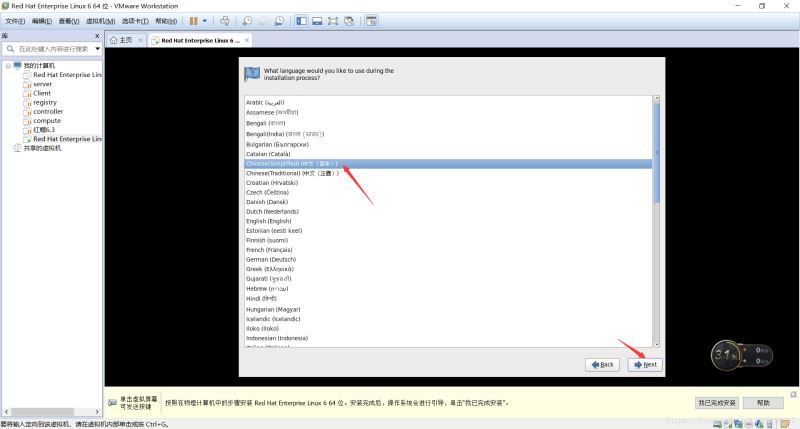Click the Unity mode toolbar icon
The width and height of the screenshot is (800, 429).
(349, 20)
